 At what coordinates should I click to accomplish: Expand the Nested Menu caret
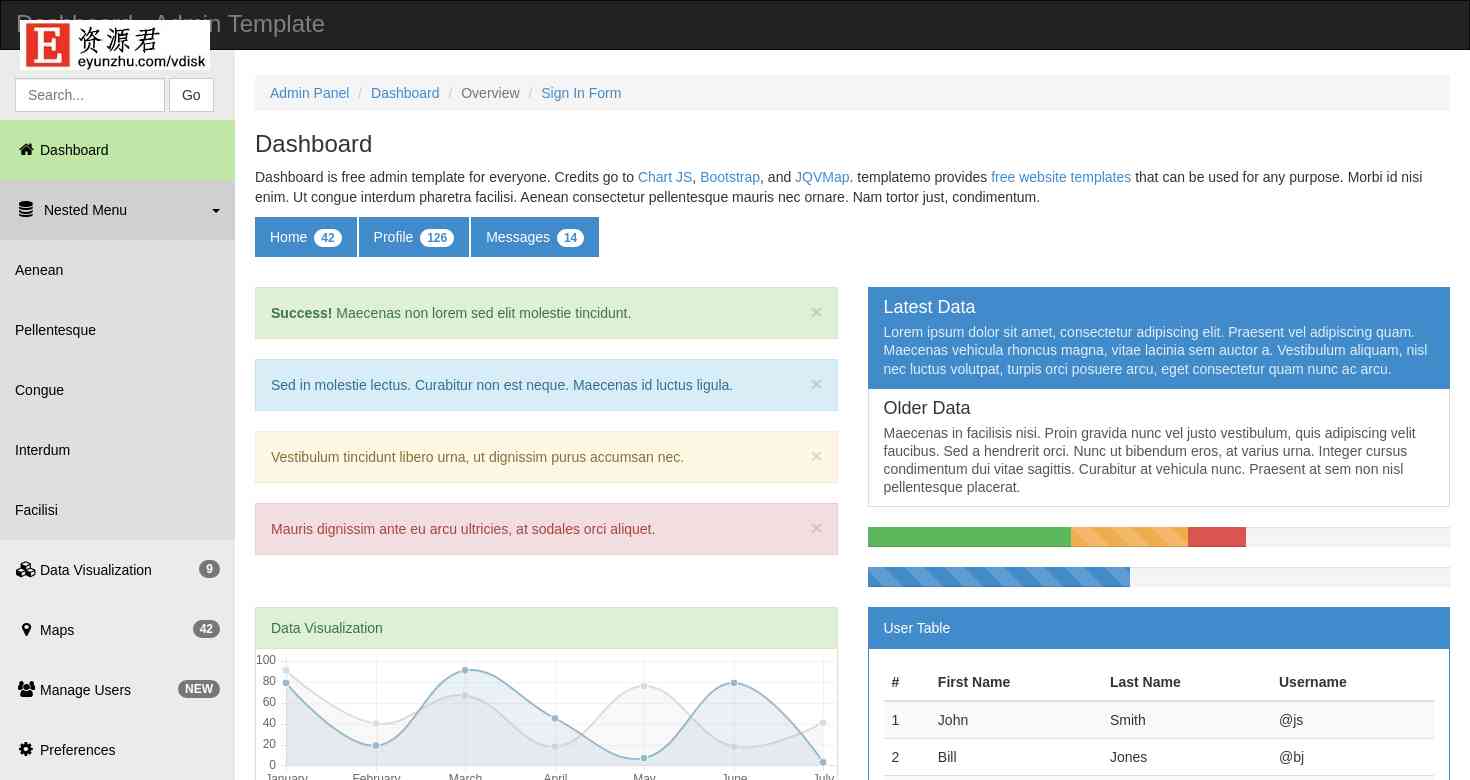click(x=215, y=211)
